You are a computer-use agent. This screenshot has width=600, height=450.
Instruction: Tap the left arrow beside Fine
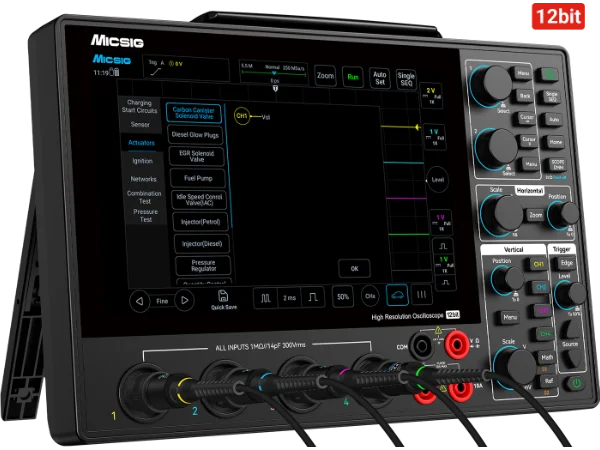tap(139, 301)
